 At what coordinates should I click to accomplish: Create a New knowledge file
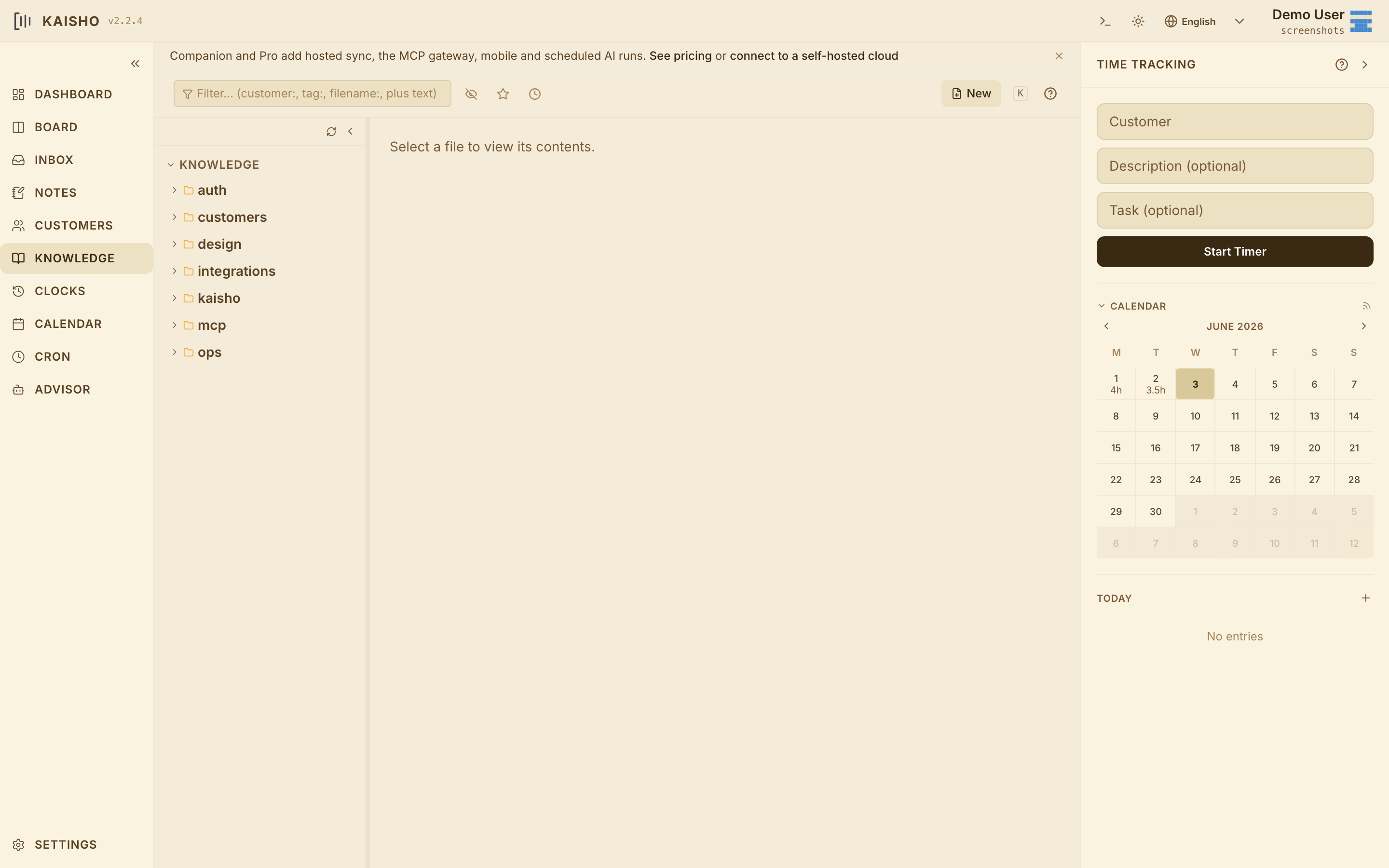click(x=971, y=94)
